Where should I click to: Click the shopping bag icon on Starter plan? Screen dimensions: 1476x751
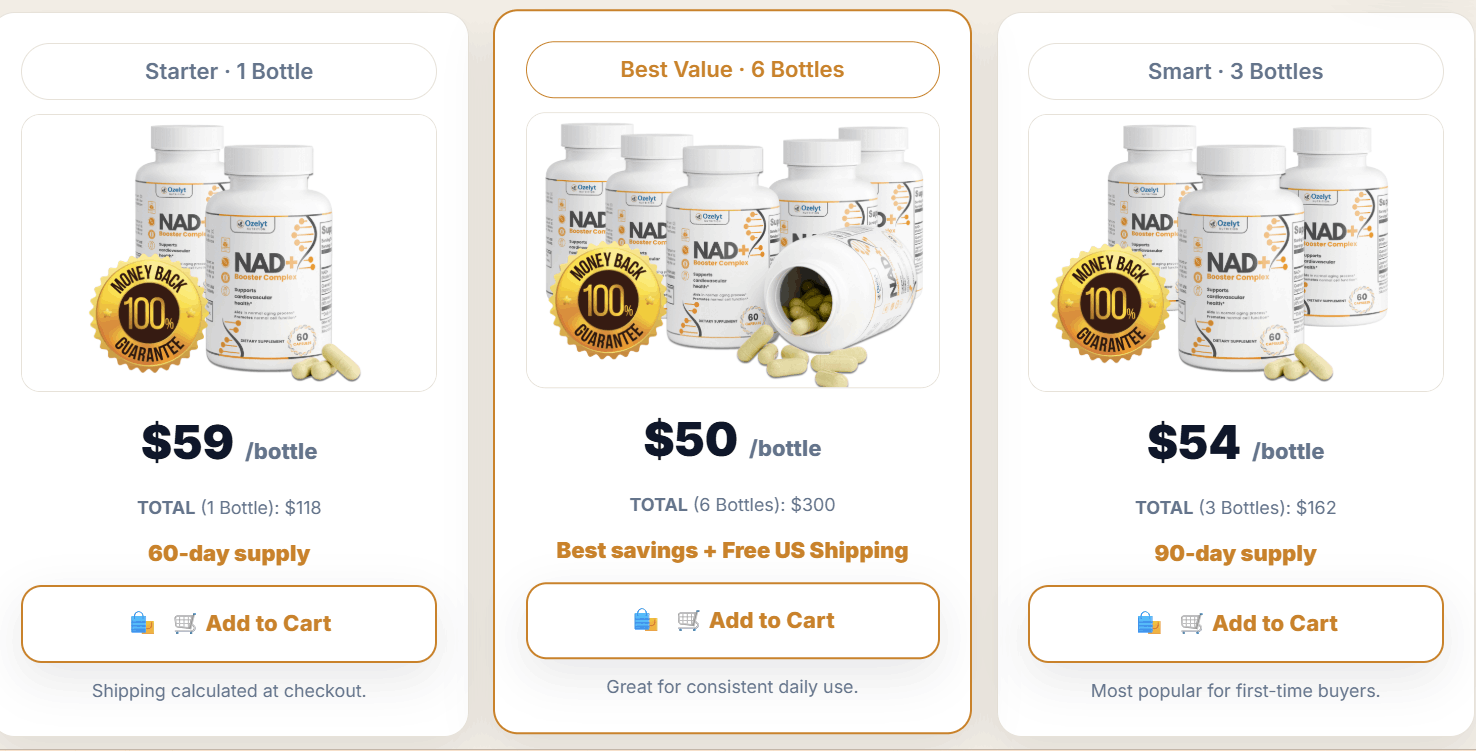click(x=141, y=622)
